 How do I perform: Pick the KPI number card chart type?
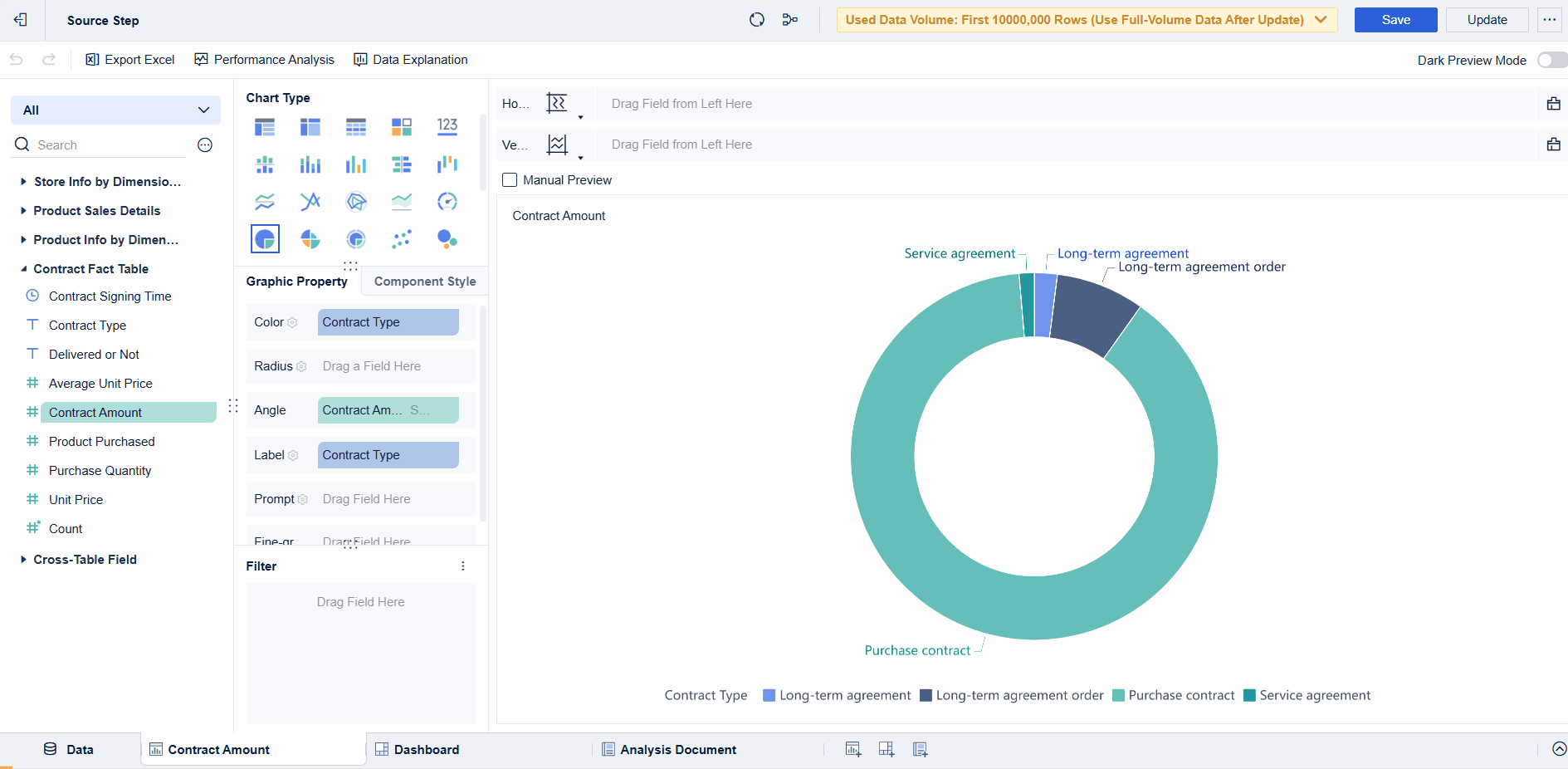447,126
